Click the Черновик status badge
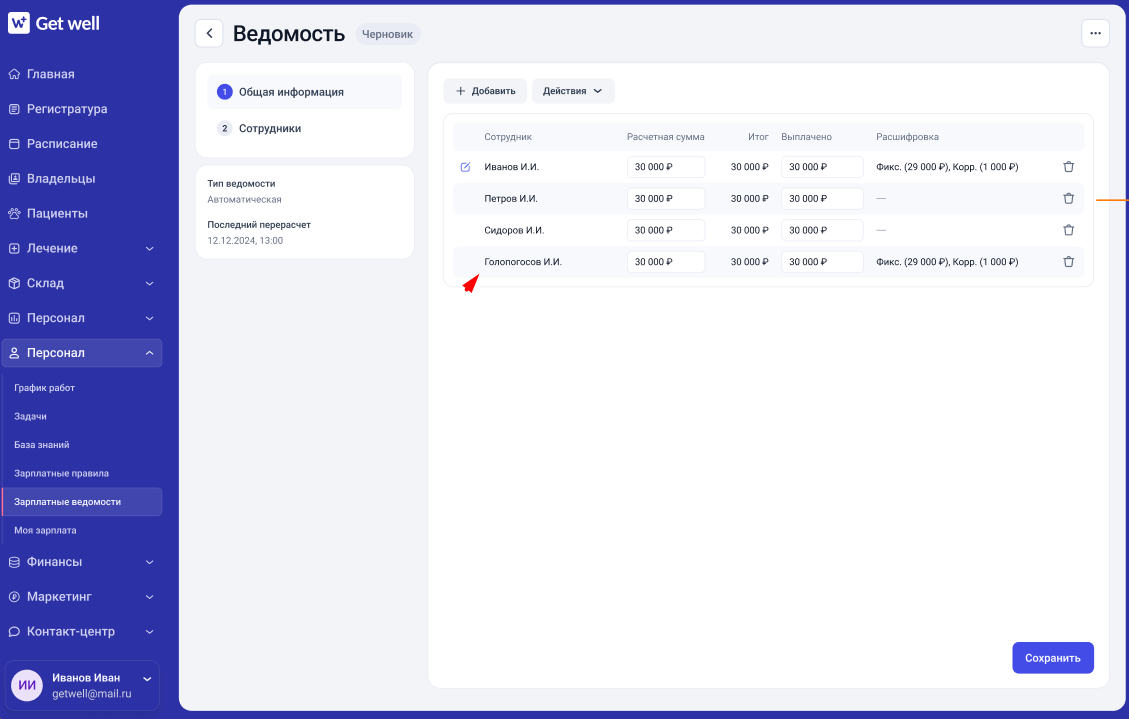 coord(387,34)
